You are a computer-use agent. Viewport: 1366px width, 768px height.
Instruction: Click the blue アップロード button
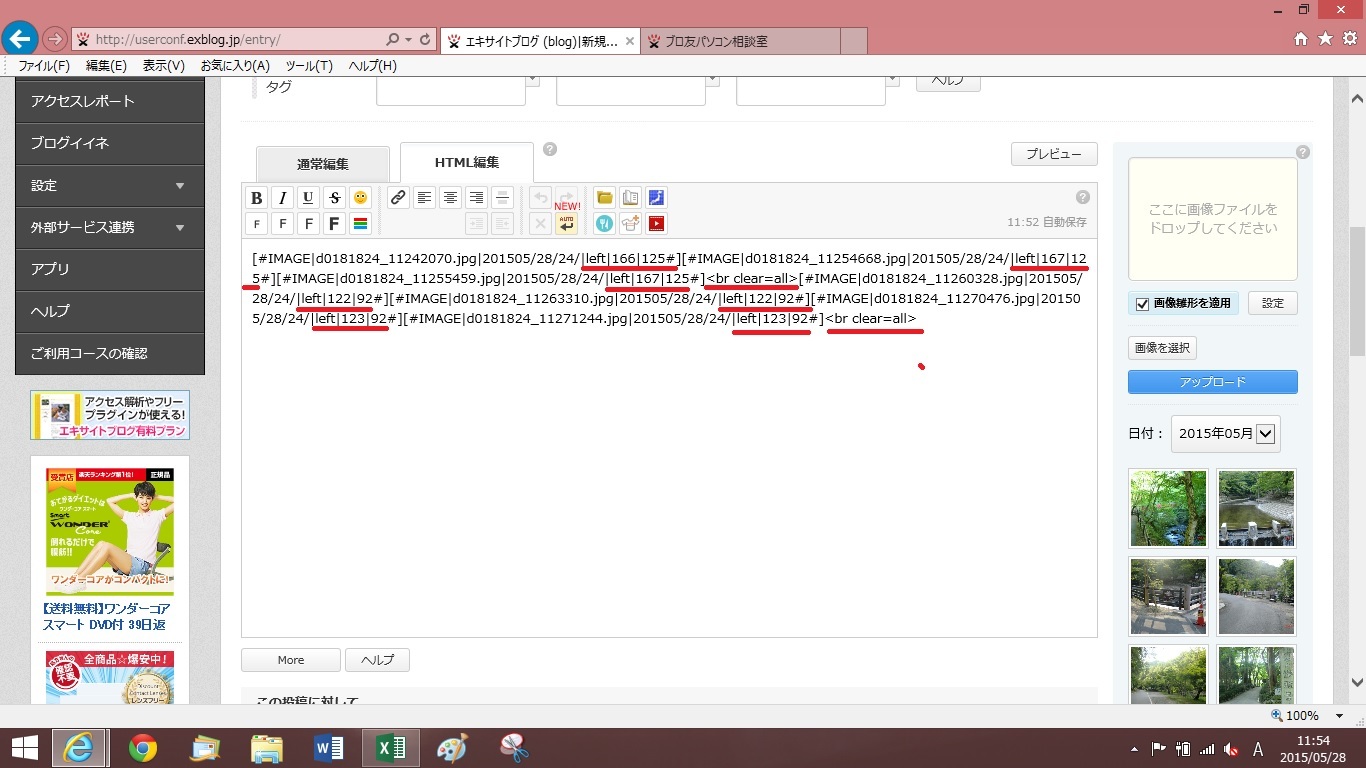pos(1213,382)
